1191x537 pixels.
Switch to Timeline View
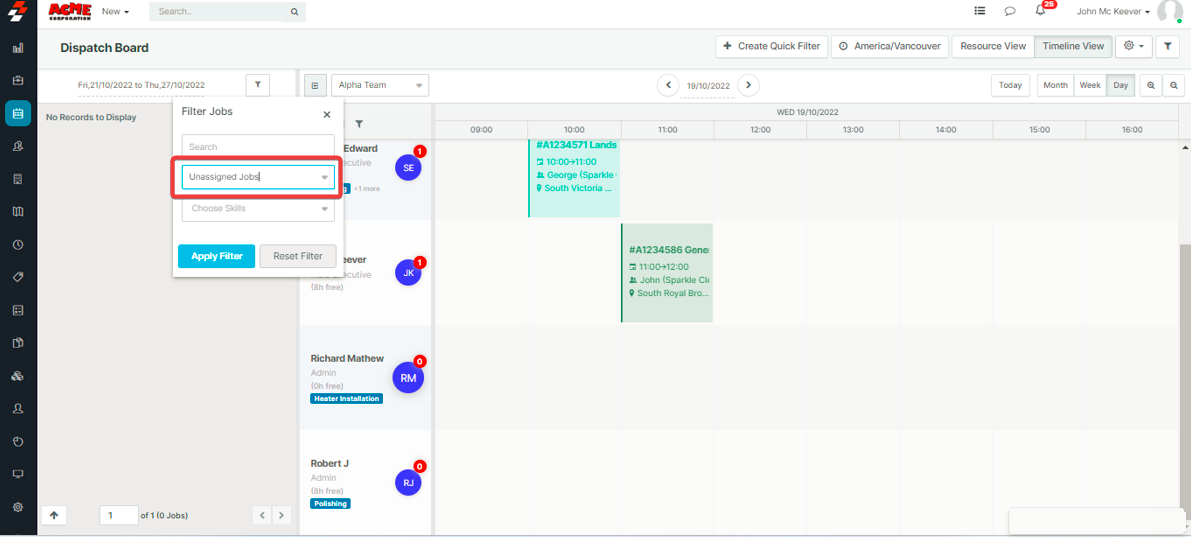pyautogui.click(x=1073, y=46)
